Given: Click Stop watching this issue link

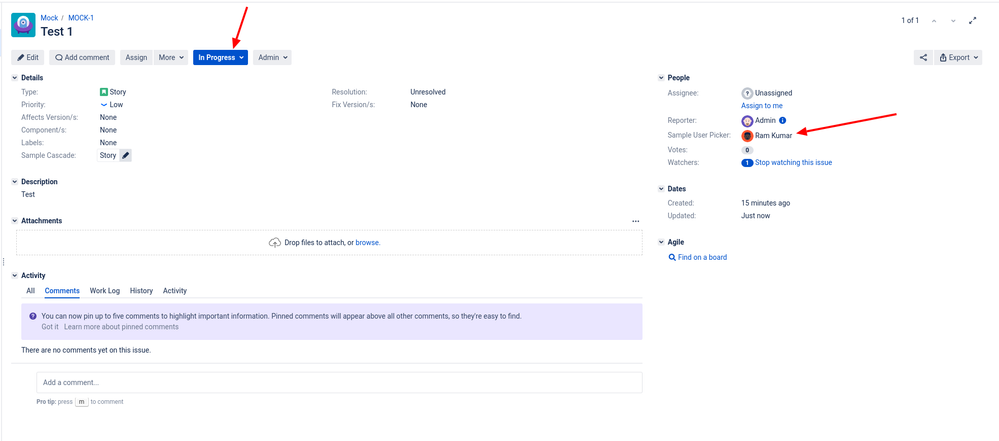Looking at the screenshot, I should pyautogui.click(x=793, y=163).
